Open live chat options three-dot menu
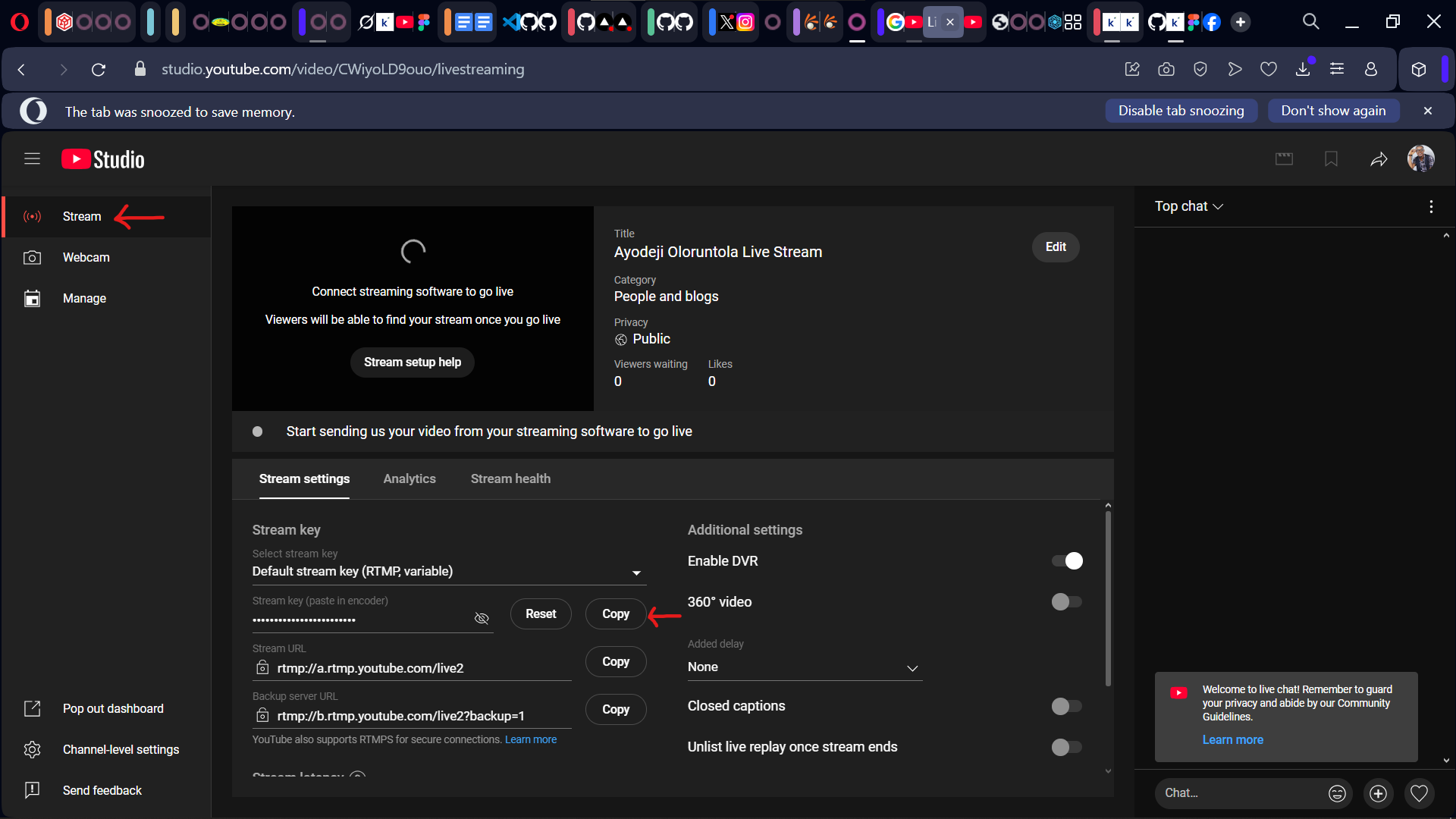 pos(1431,206)
